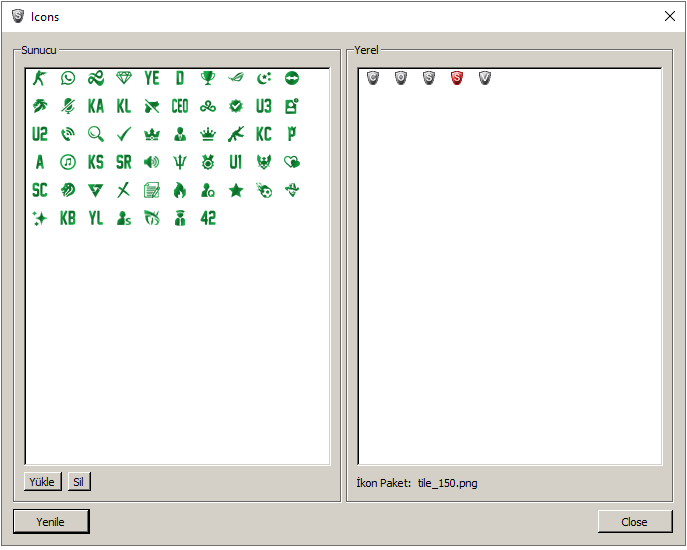Select the plain checkmark icon

tap(124, 135)
